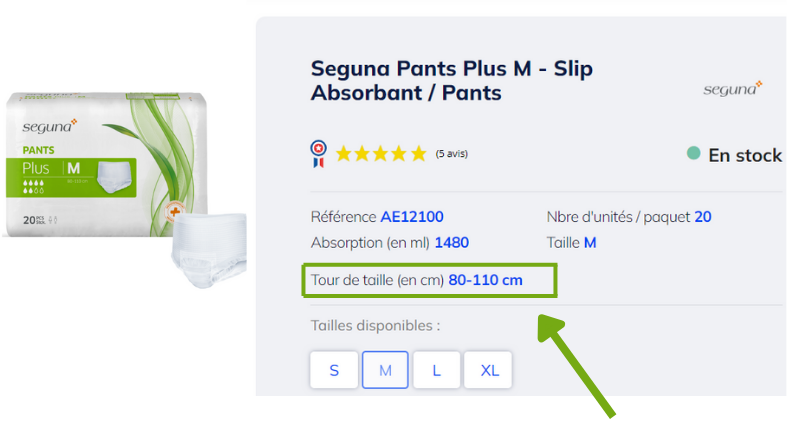Click the reference number AE12100
787x426 pixels.
point(412,217)
